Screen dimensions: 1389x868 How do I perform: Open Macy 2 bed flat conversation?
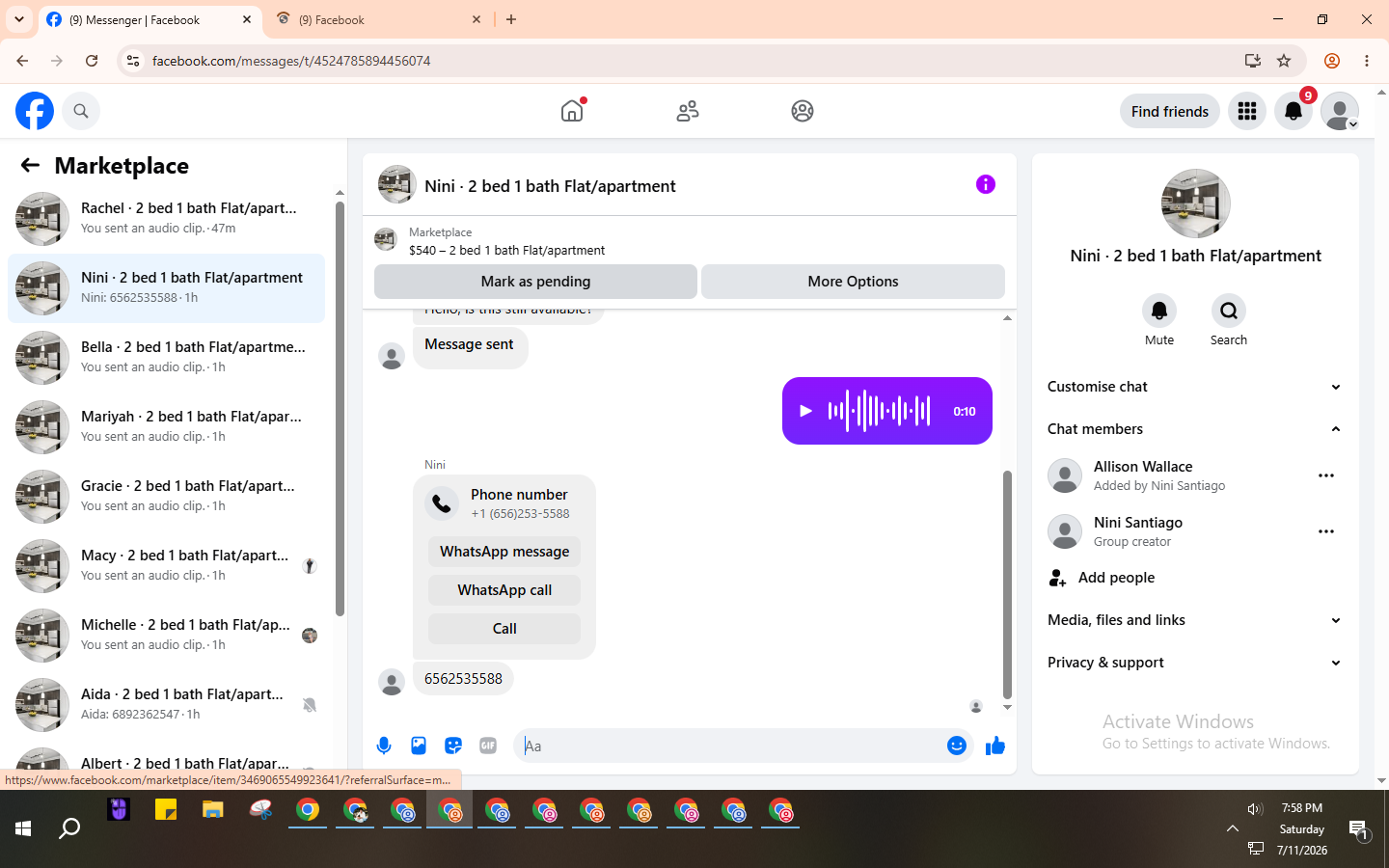[166, 566]
